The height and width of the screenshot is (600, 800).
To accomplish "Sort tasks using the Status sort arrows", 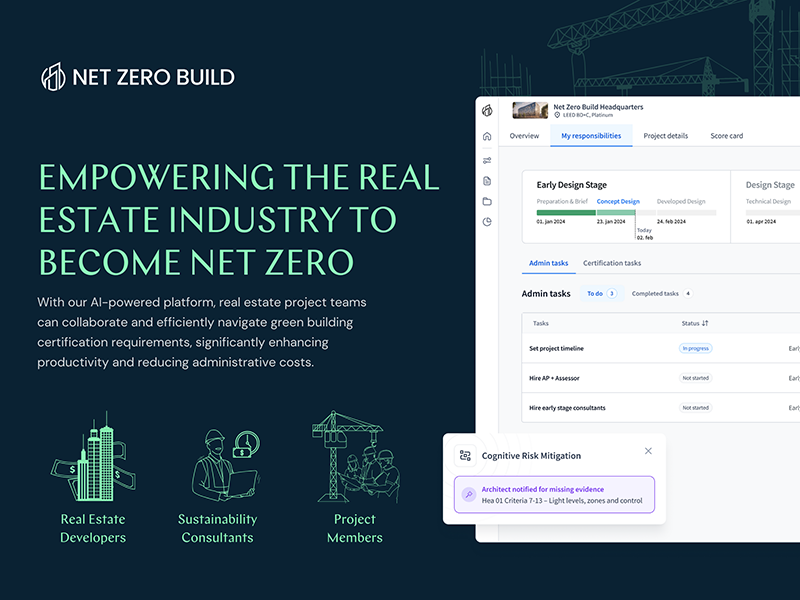I will [705, 323].
